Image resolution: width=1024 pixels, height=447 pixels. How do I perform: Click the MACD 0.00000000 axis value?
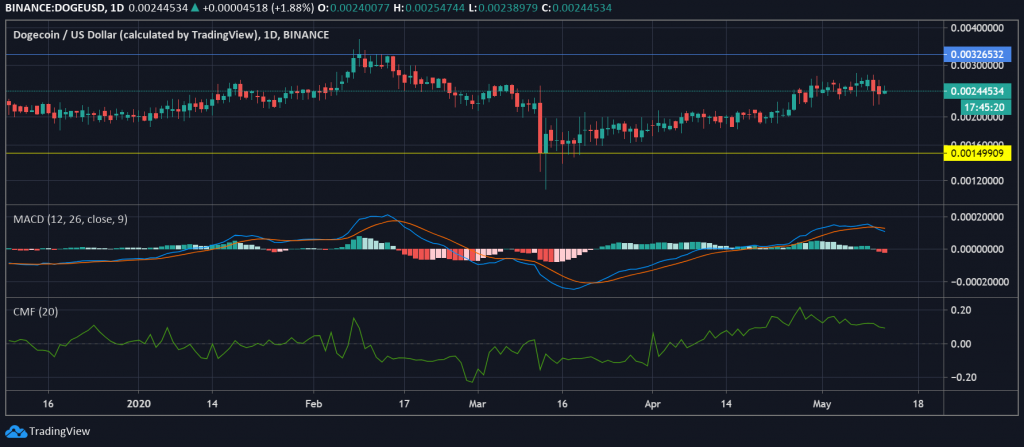tap(978, 249)
